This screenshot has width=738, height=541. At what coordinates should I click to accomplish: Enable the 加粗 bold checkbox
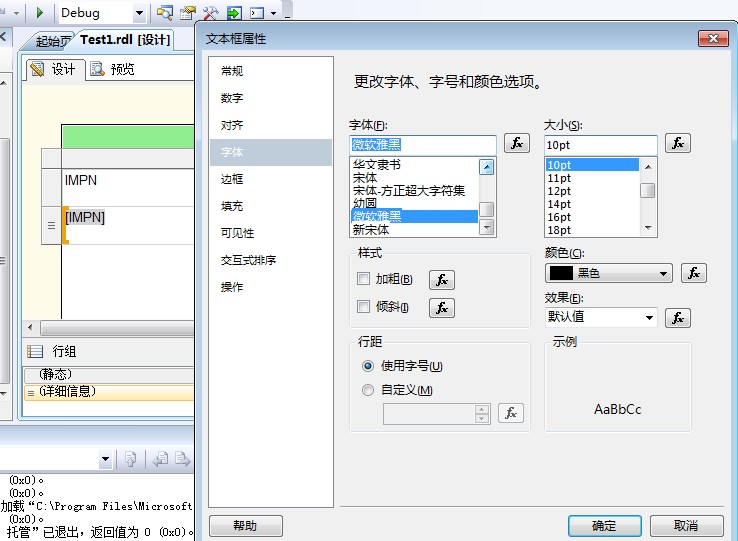pos(363,279)
